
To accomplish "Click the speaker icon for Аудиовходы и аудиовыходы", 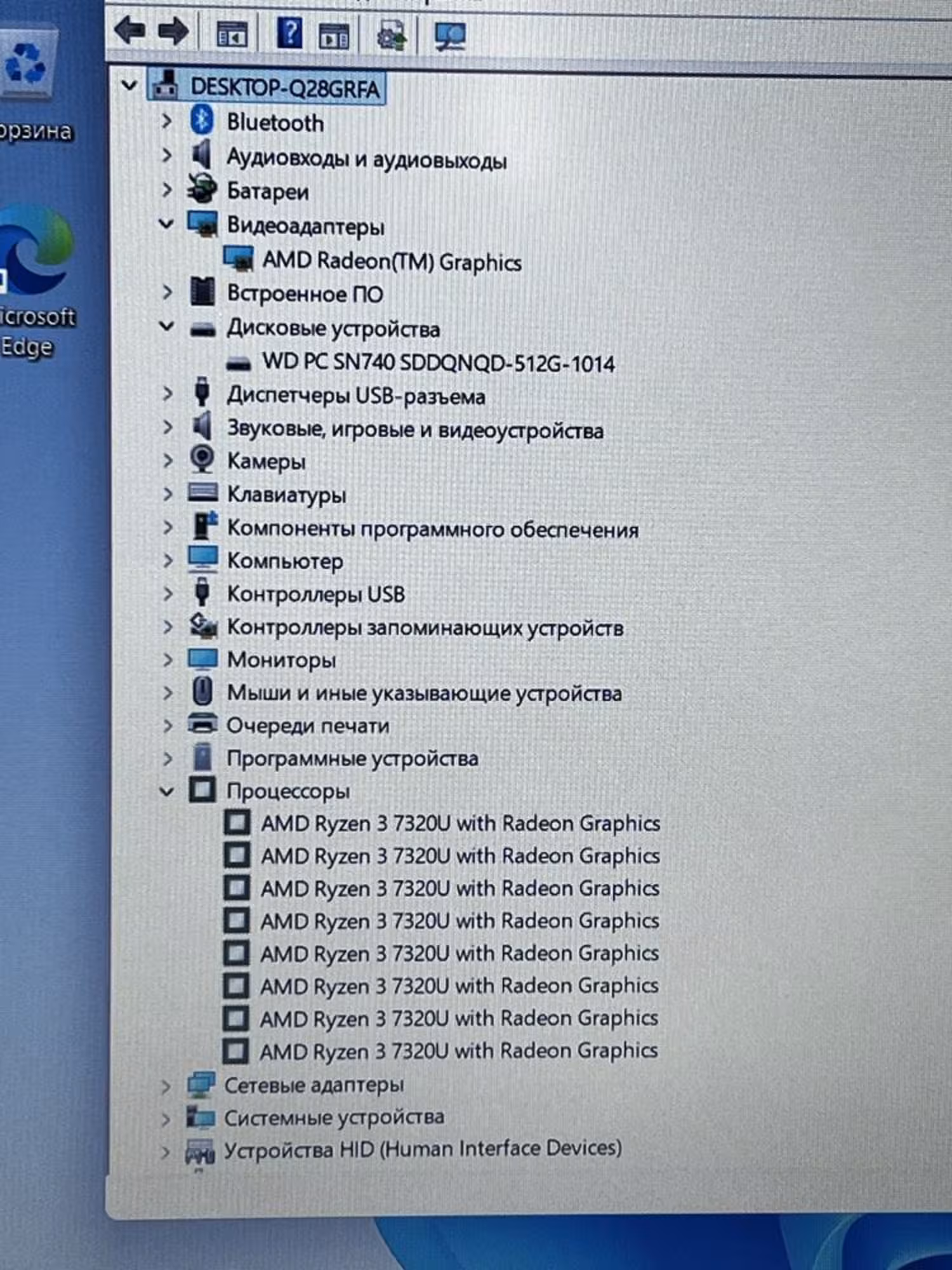I will click(202, 154).
